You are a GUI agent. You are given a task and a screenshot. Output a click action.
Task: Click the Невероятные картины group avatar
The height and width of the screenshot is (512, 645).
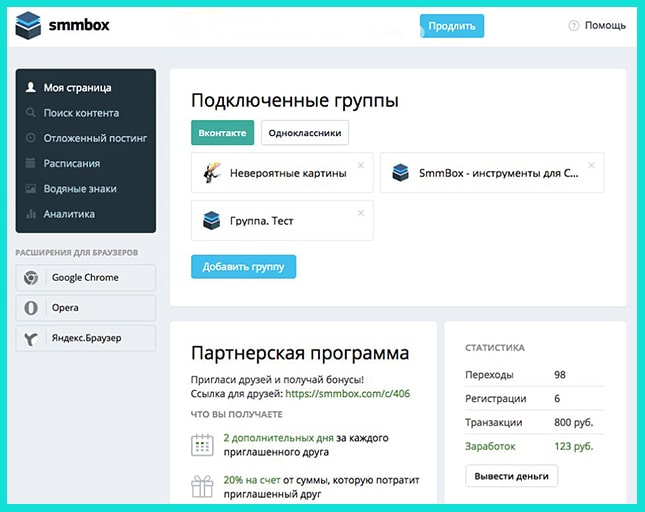coord(212,173)
